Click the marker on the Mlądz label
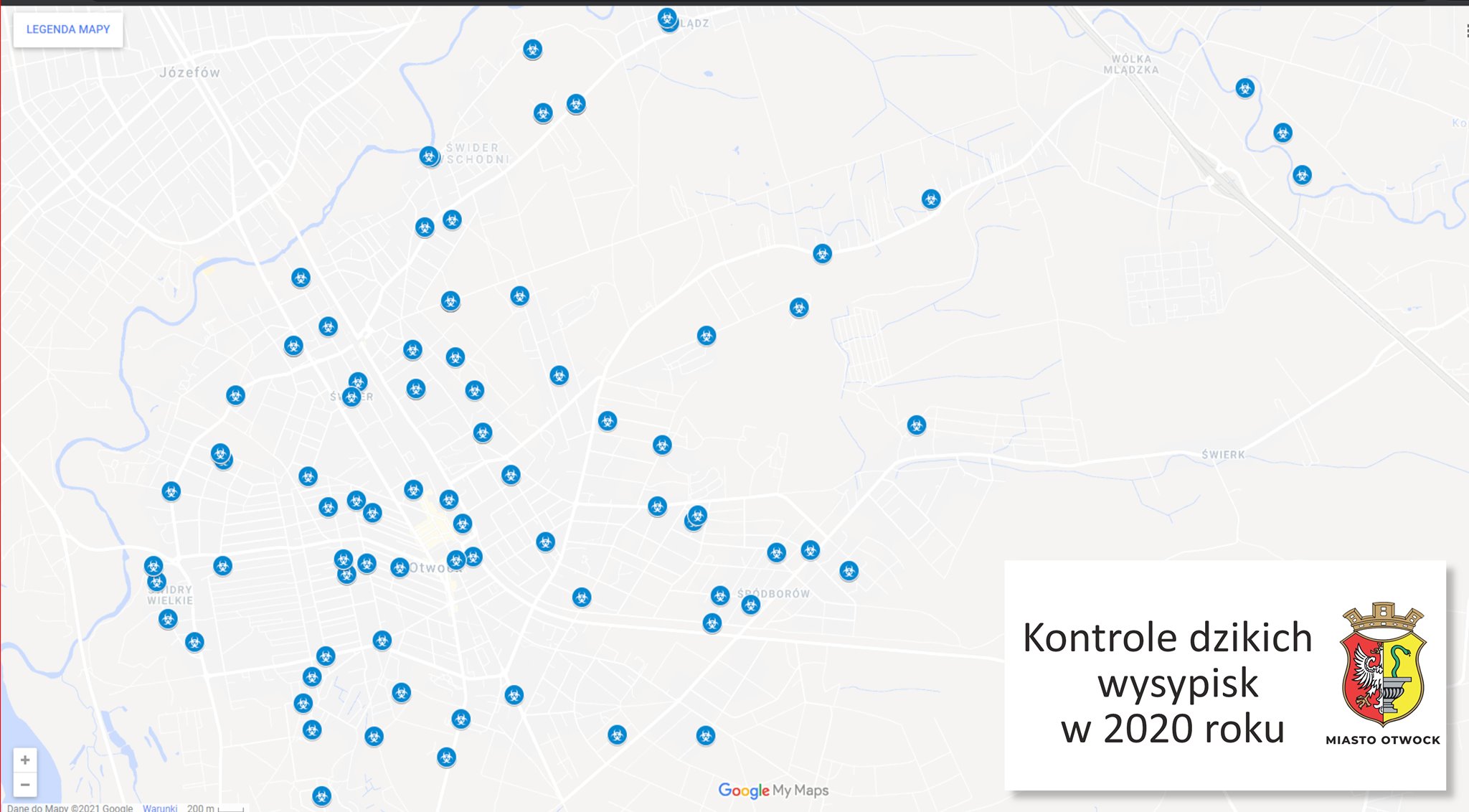This screenshot has width=1469, height=812. pos(667,19)
